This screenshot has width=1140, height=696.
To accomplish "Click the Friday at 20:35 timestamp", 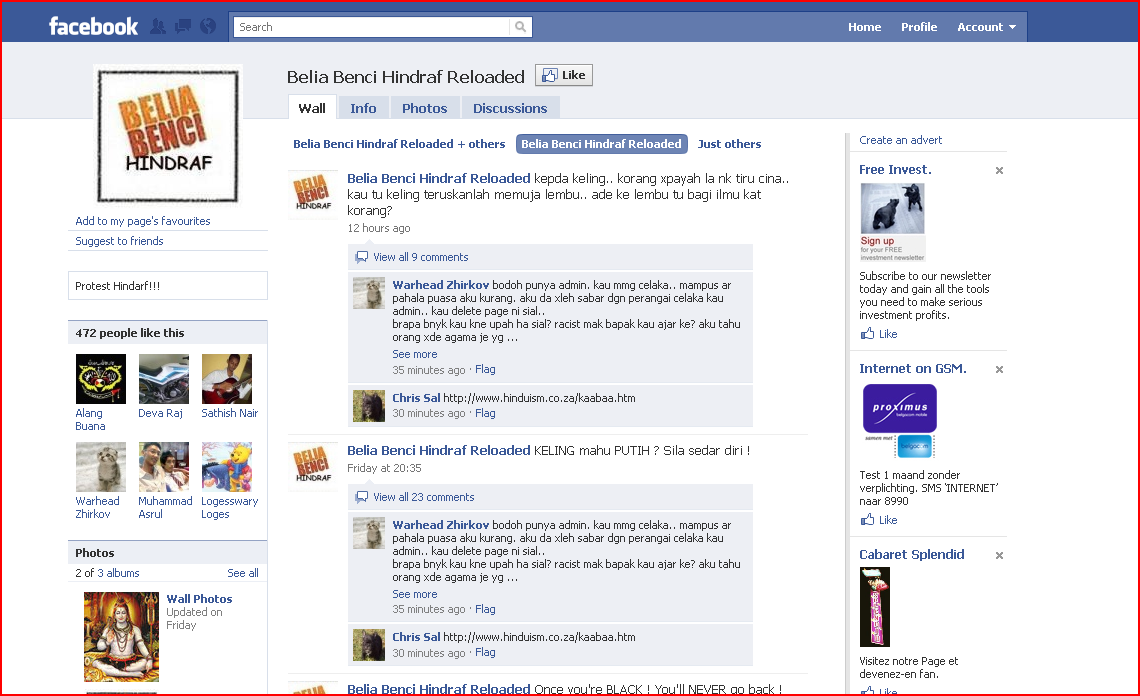I will pyautogui.click(x=385, y=468).
